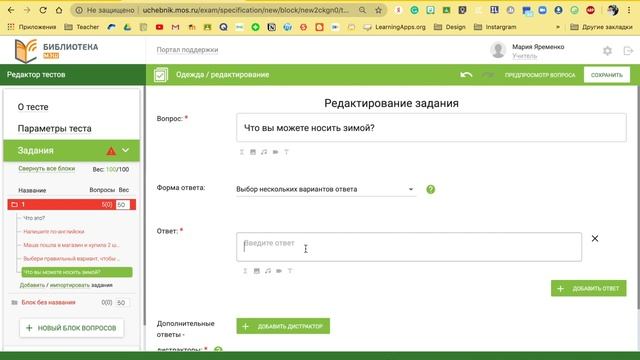Select question Маша пошла в магазин
Image resolution: width=640 pixels, height=360 pixels.
point(71,245)
